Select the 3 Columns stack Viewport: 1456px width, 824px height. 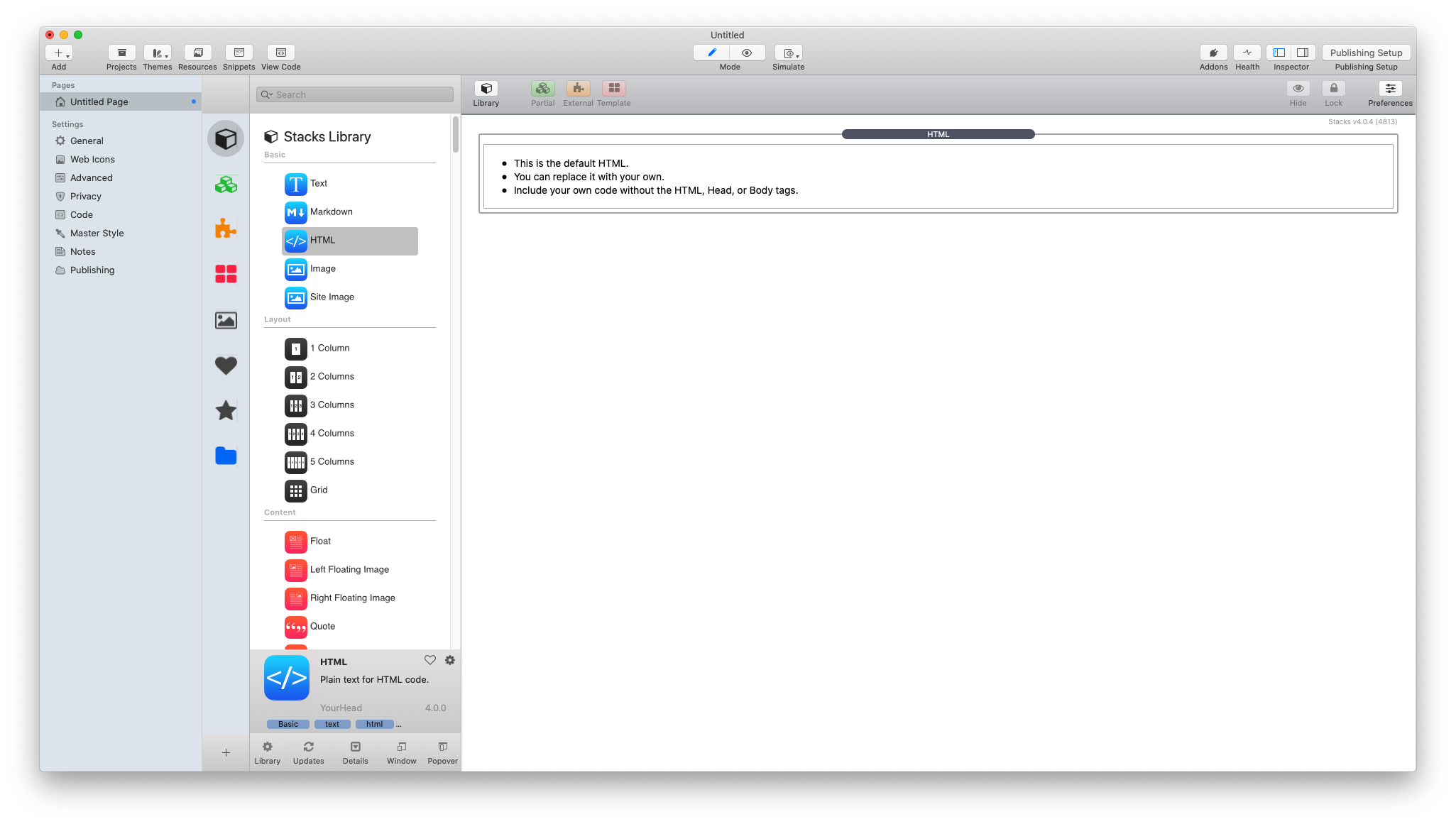click(350, 405)
